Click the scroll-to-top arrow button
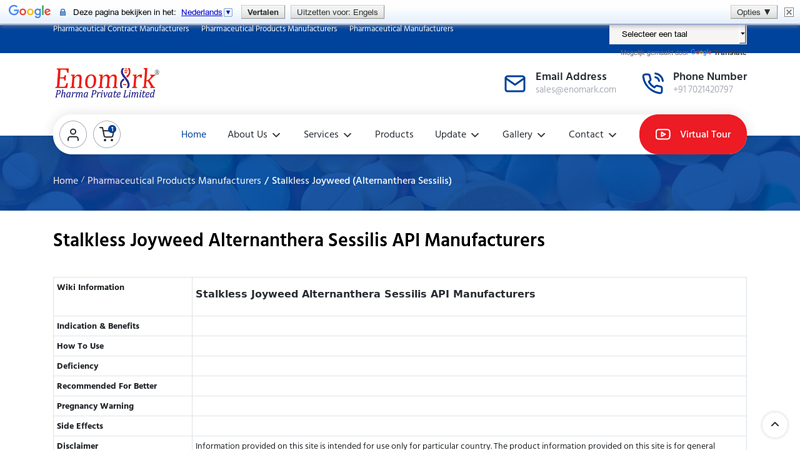800x450 pixels. pyautogui.click(x=774, y=424)
